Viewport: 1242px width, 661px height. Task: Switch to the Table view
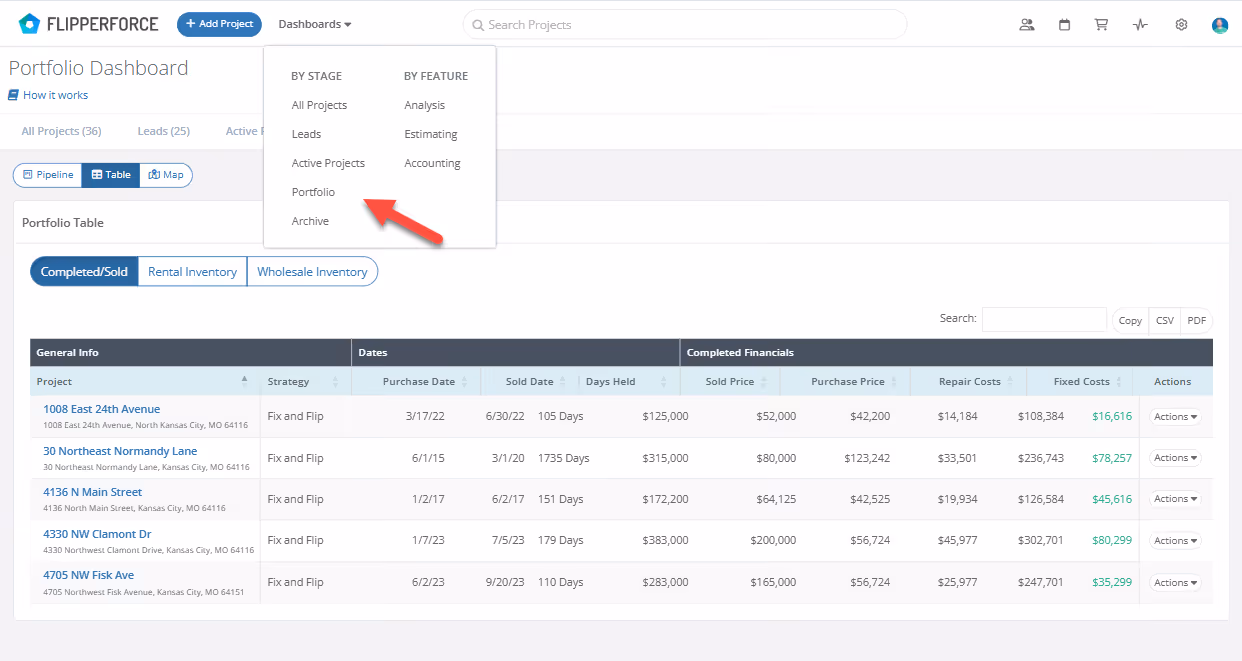pos(111,175)
